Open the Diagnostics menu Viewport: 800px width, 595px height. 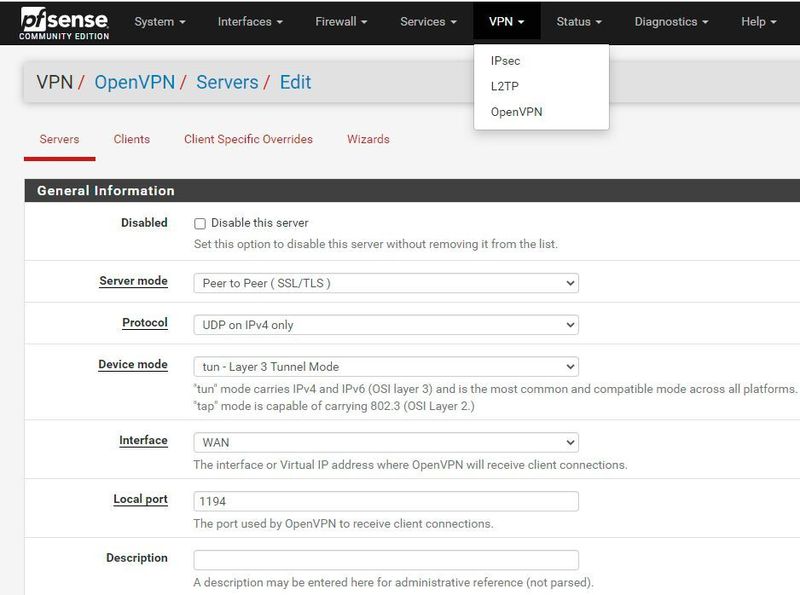point(671,21)
